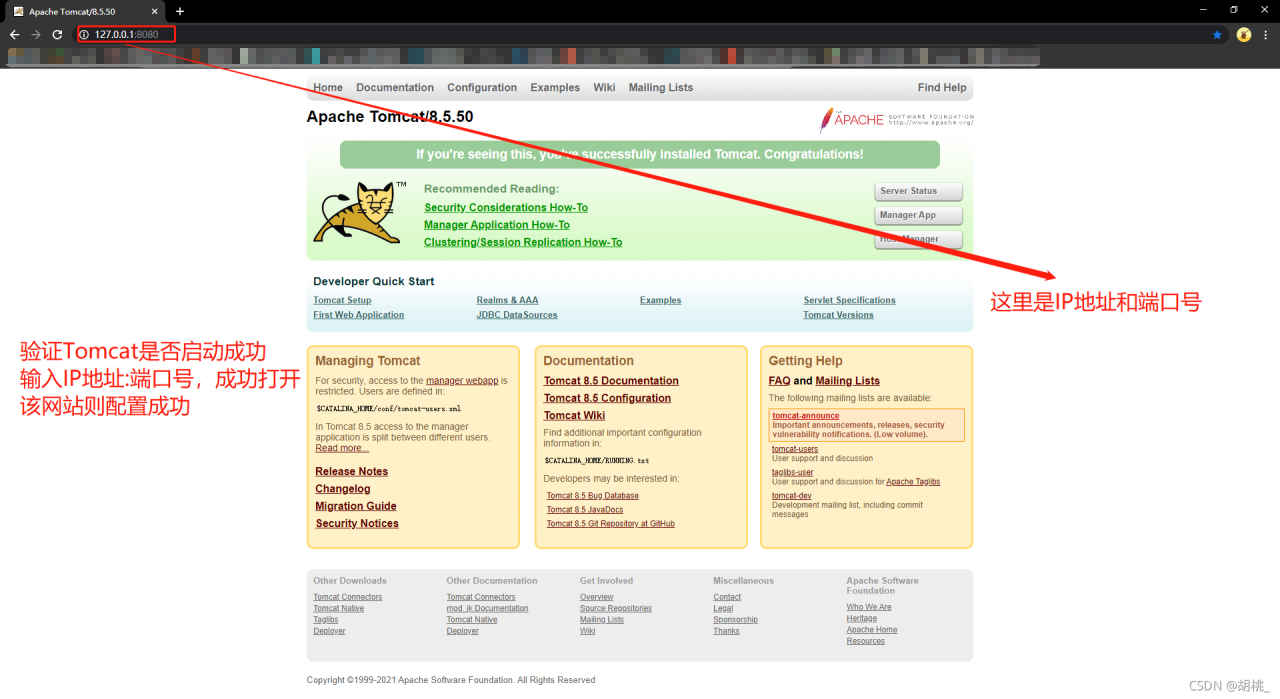Image resolution: width=1280 pixels, height=699 pixels.
Task: Click the site info icon in the address bar
Action: (85, 34)
